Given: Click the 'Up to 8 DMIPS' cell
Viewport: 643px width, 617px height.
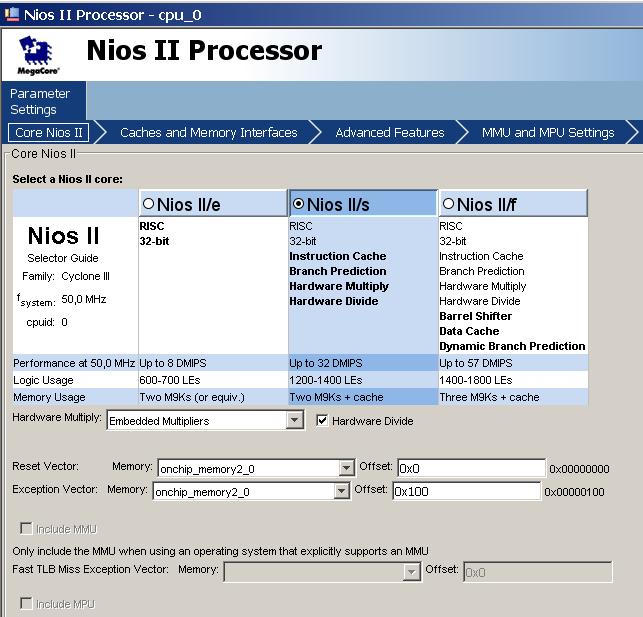Looking at the screenshot, I should point(213,363).
